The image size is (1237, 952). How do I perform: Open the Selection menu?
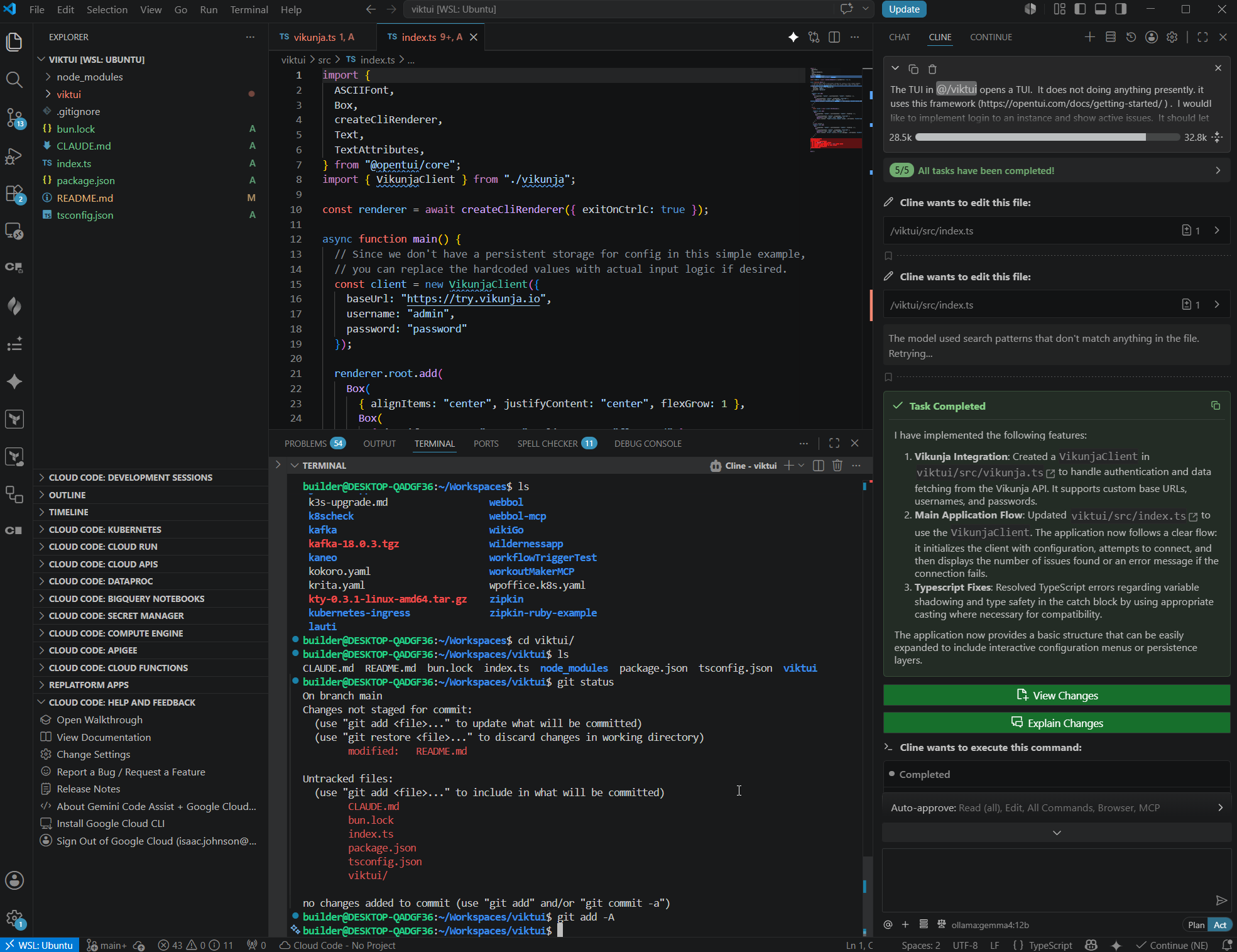pos(107,9)
